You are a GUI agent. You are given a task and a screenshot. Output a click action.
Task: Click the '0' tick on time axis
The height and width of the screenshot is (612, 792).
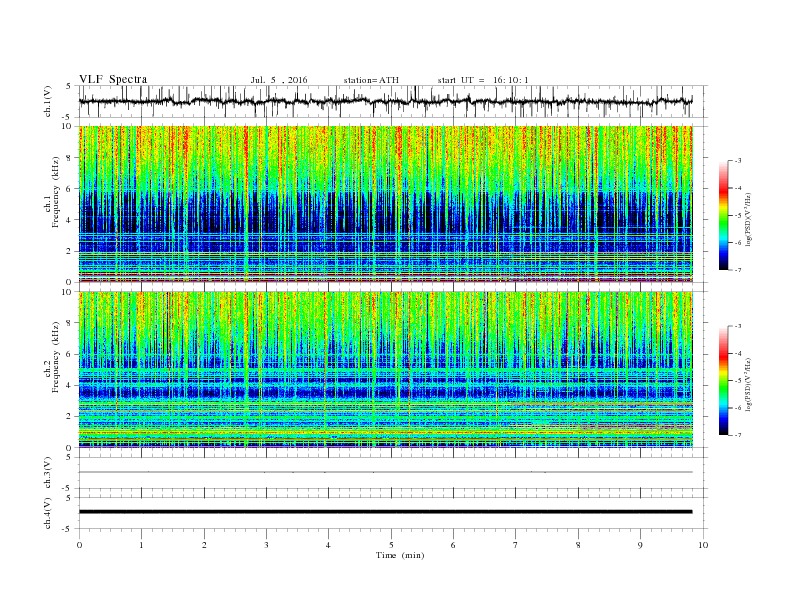(x=79, y=545)
